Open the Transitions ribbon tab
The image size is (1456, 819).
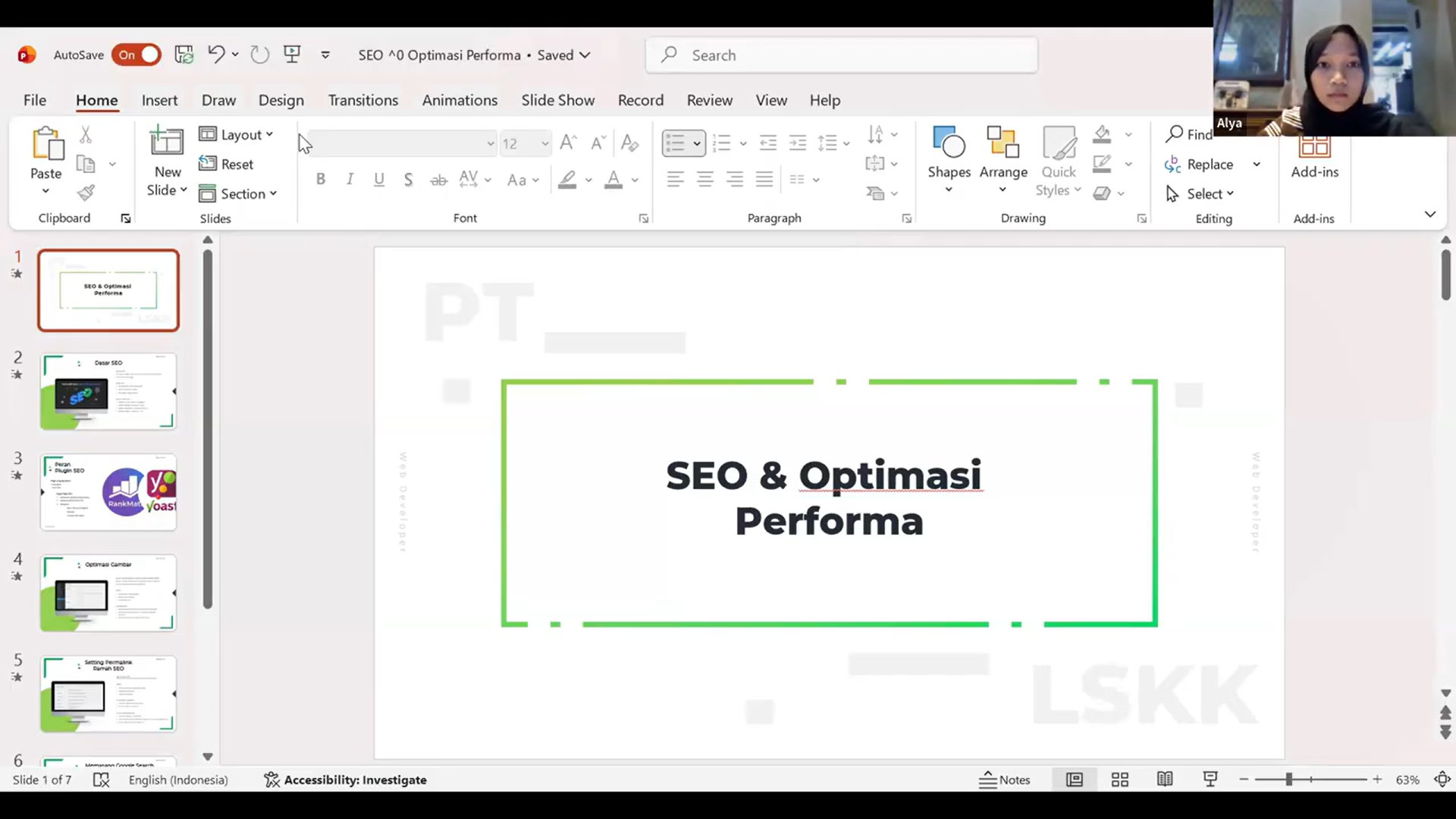click(x=362, y=100)
